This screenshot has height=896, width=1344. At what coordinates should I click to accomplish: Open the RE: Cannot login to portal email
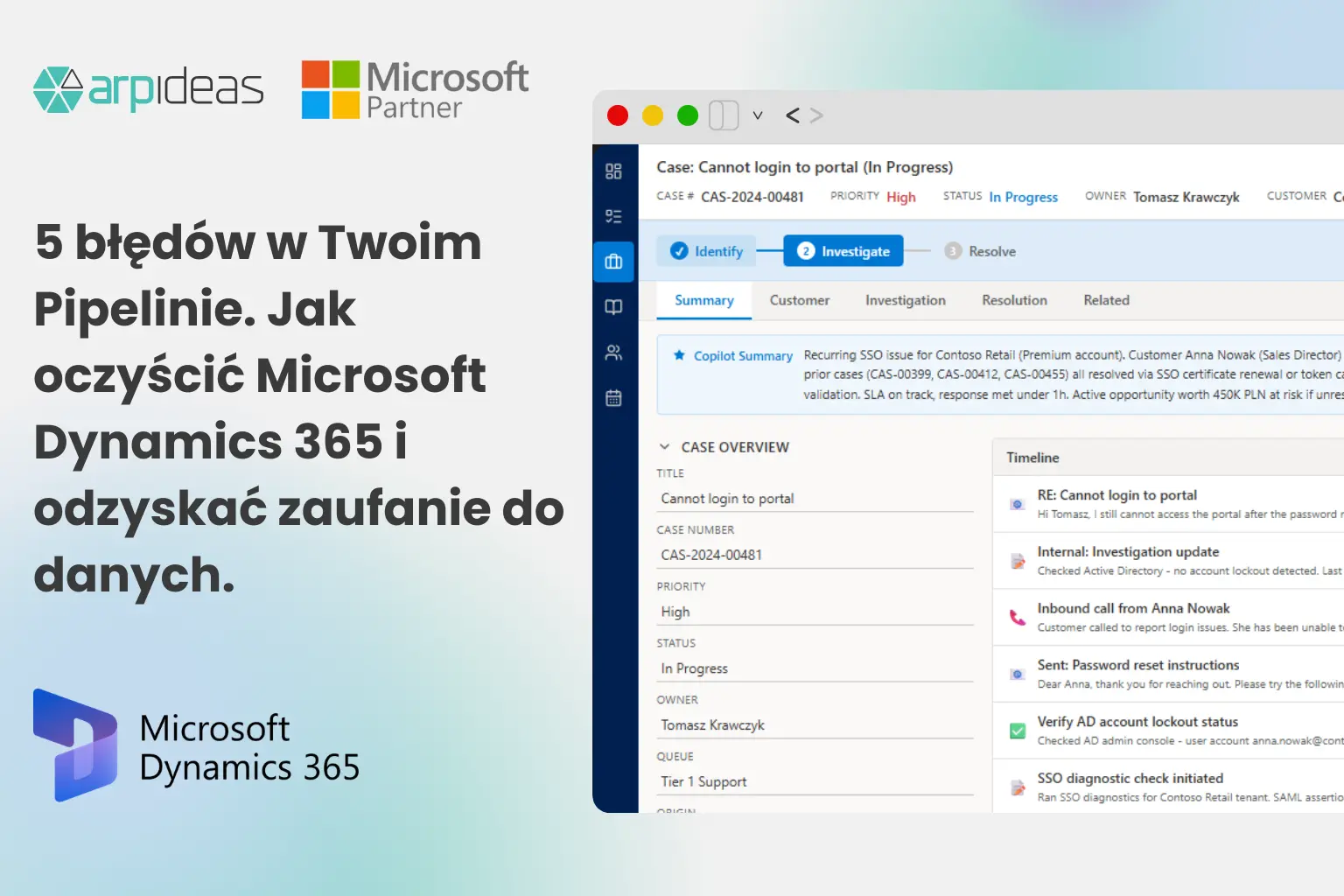coord(1116,494)
